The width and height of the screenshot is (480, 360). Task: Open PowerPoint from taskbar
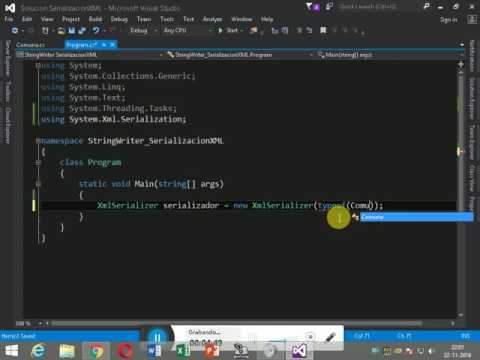[x=212, y=351]
